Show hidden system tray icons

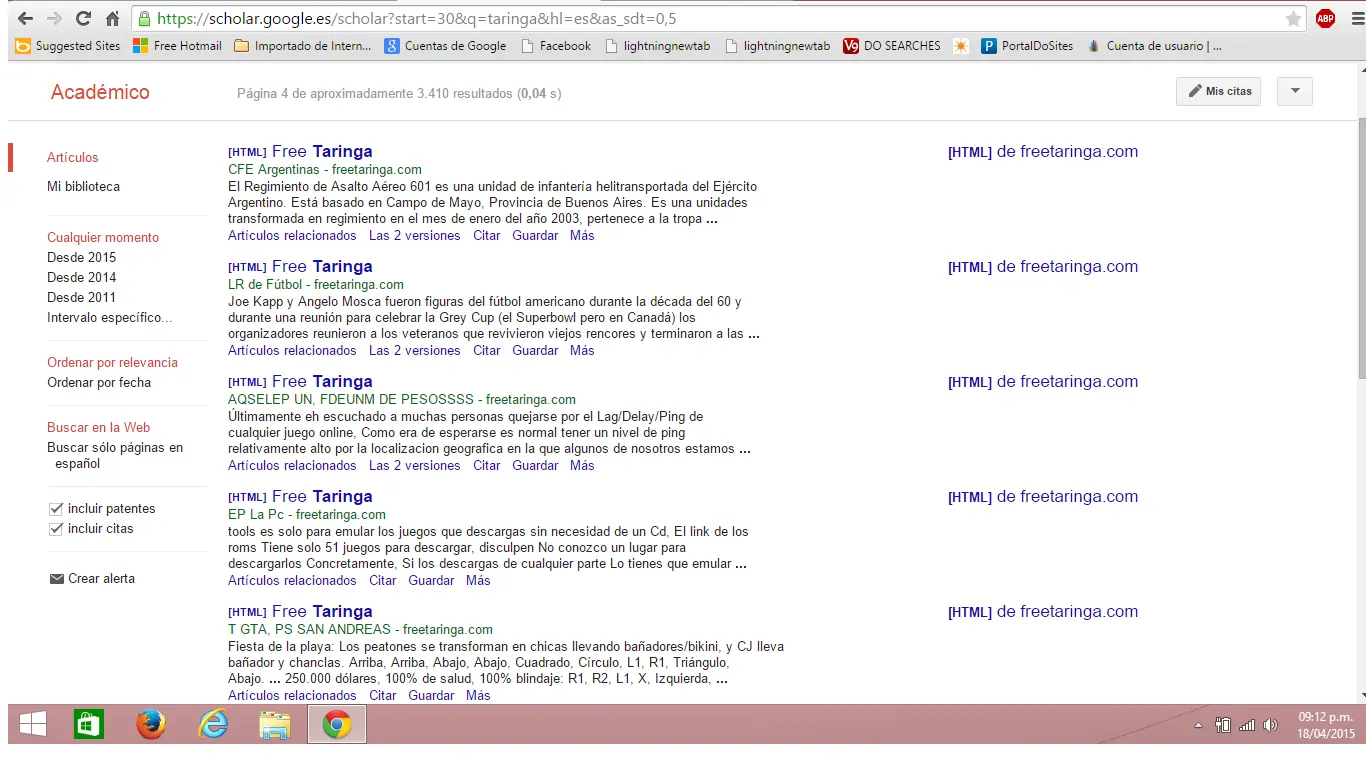pos(1199,725)
